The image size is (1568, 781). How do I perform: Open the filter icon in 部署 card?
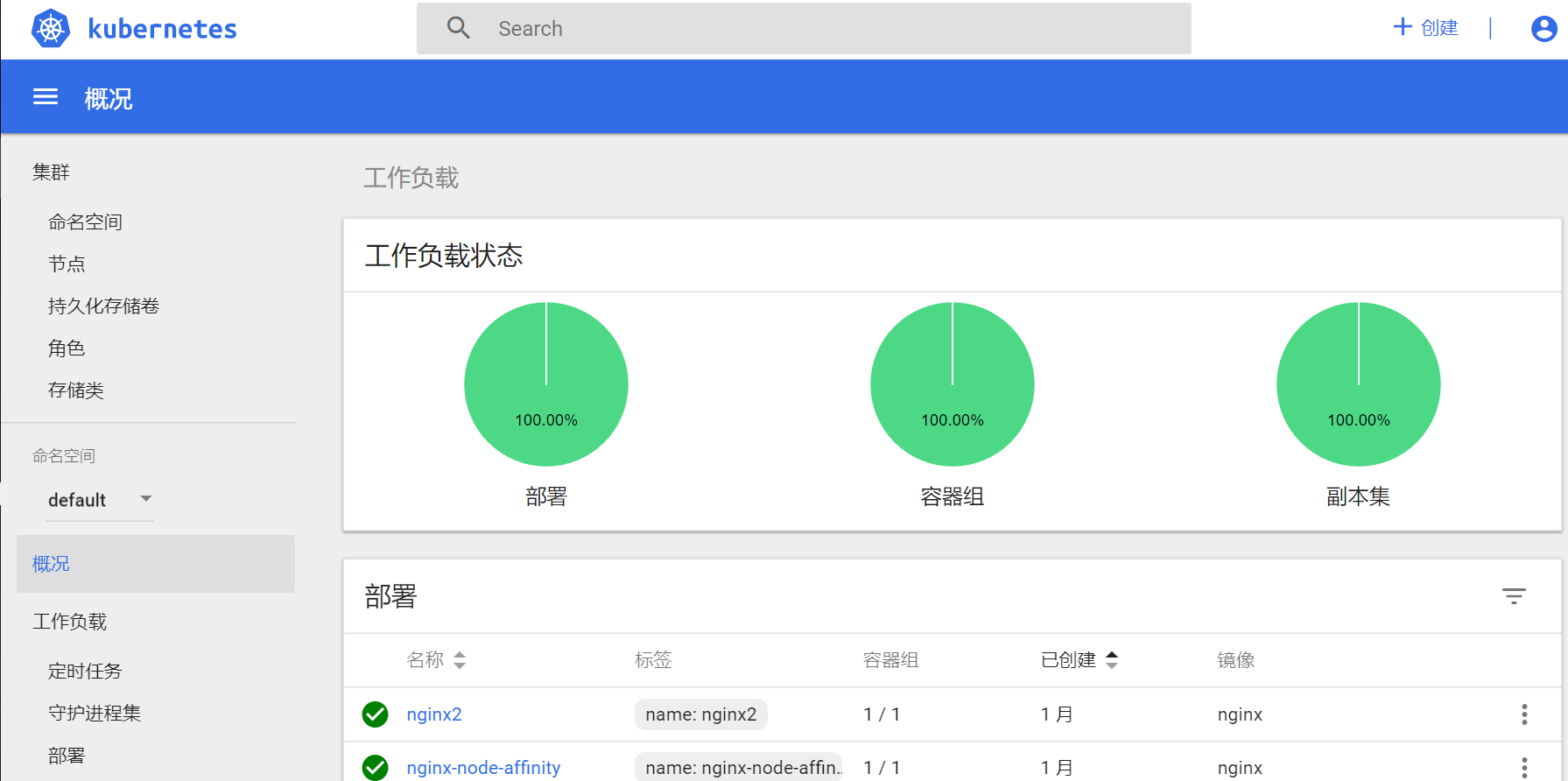[x=1514, y=596]
